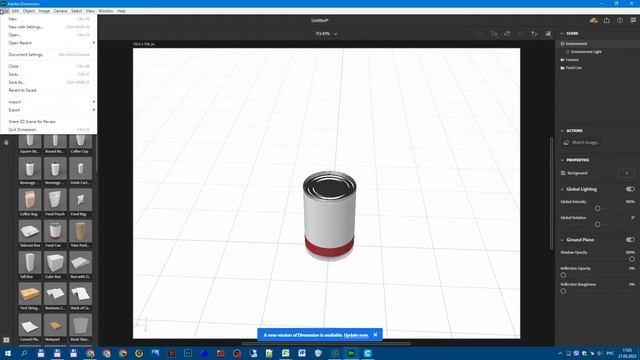Choose Share 3D Scene for Review
The width and height of the screenshot is (640, 360).
(x=49, y=122)
